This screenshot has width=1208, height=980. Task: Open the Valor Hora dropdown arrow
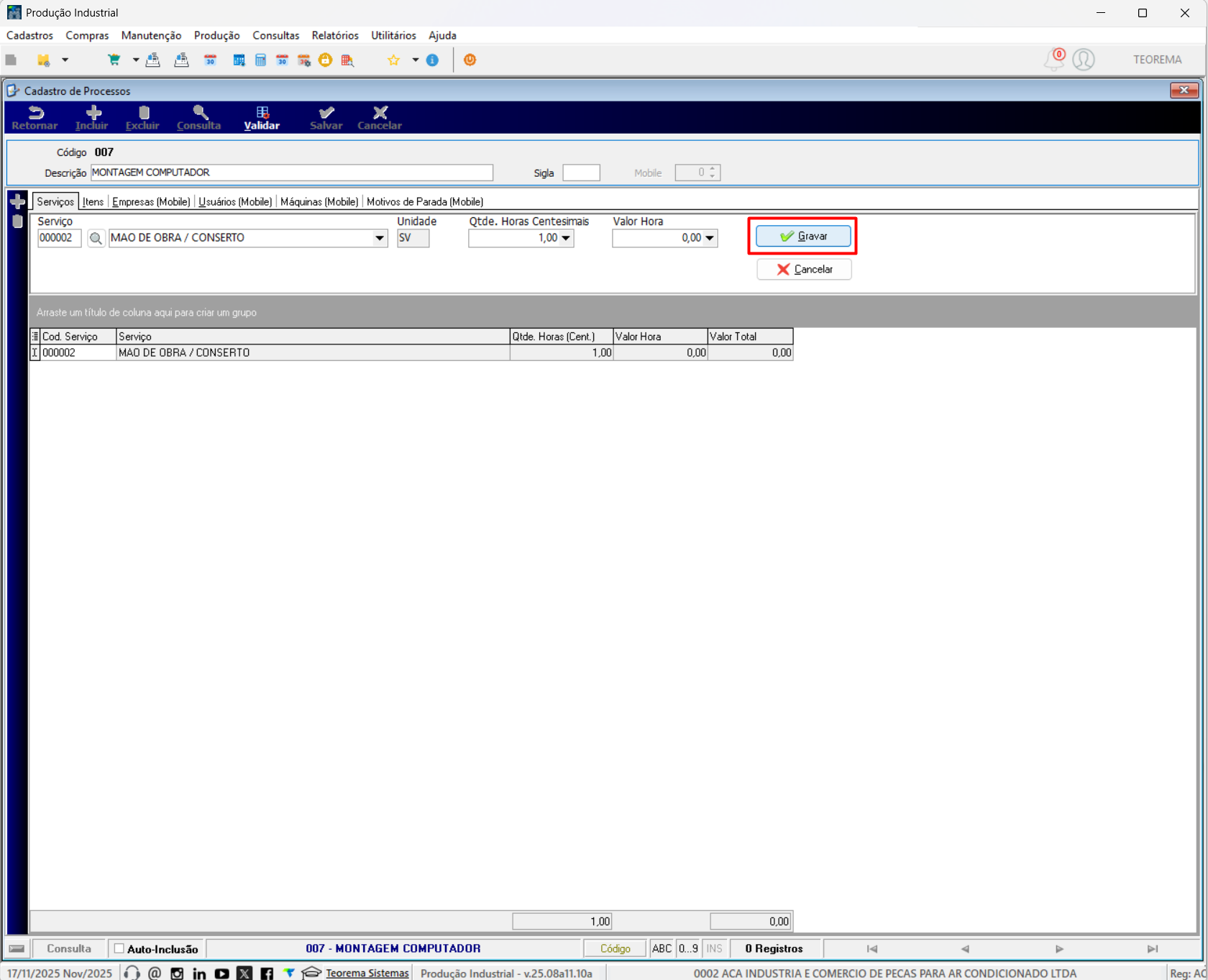(710, 238)
